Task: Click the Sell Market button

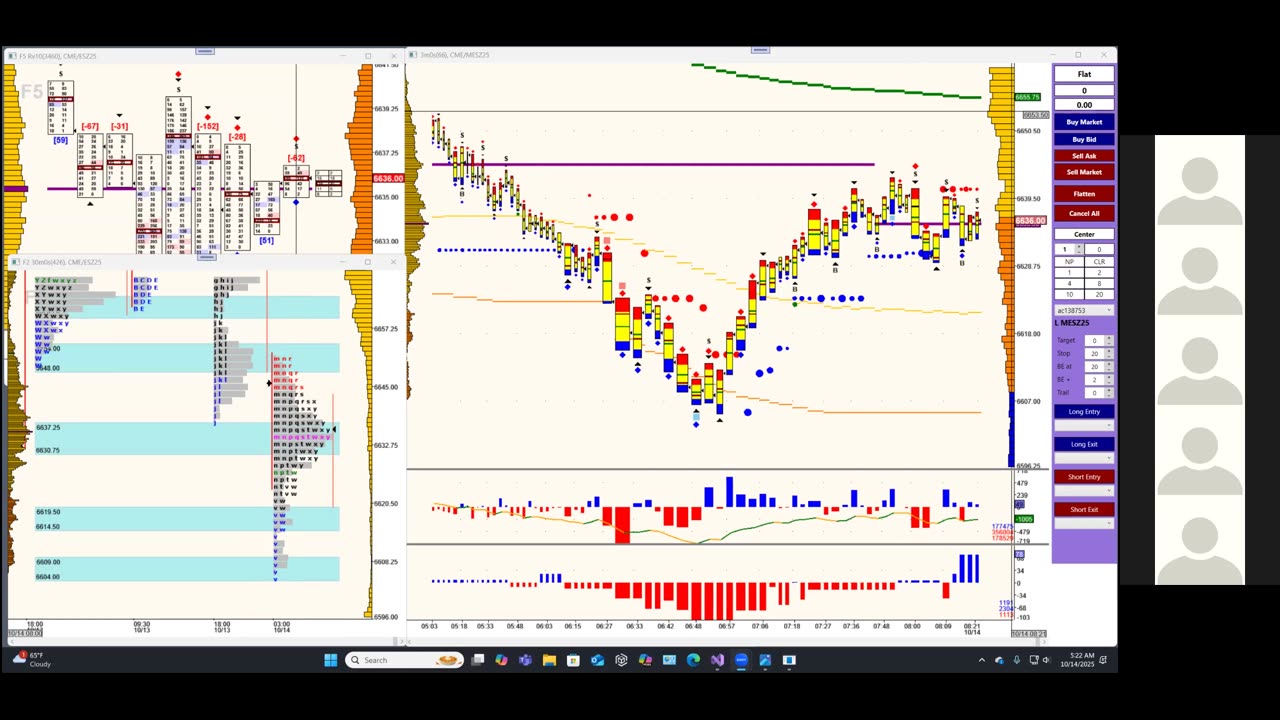Action: click(1084, 172)
